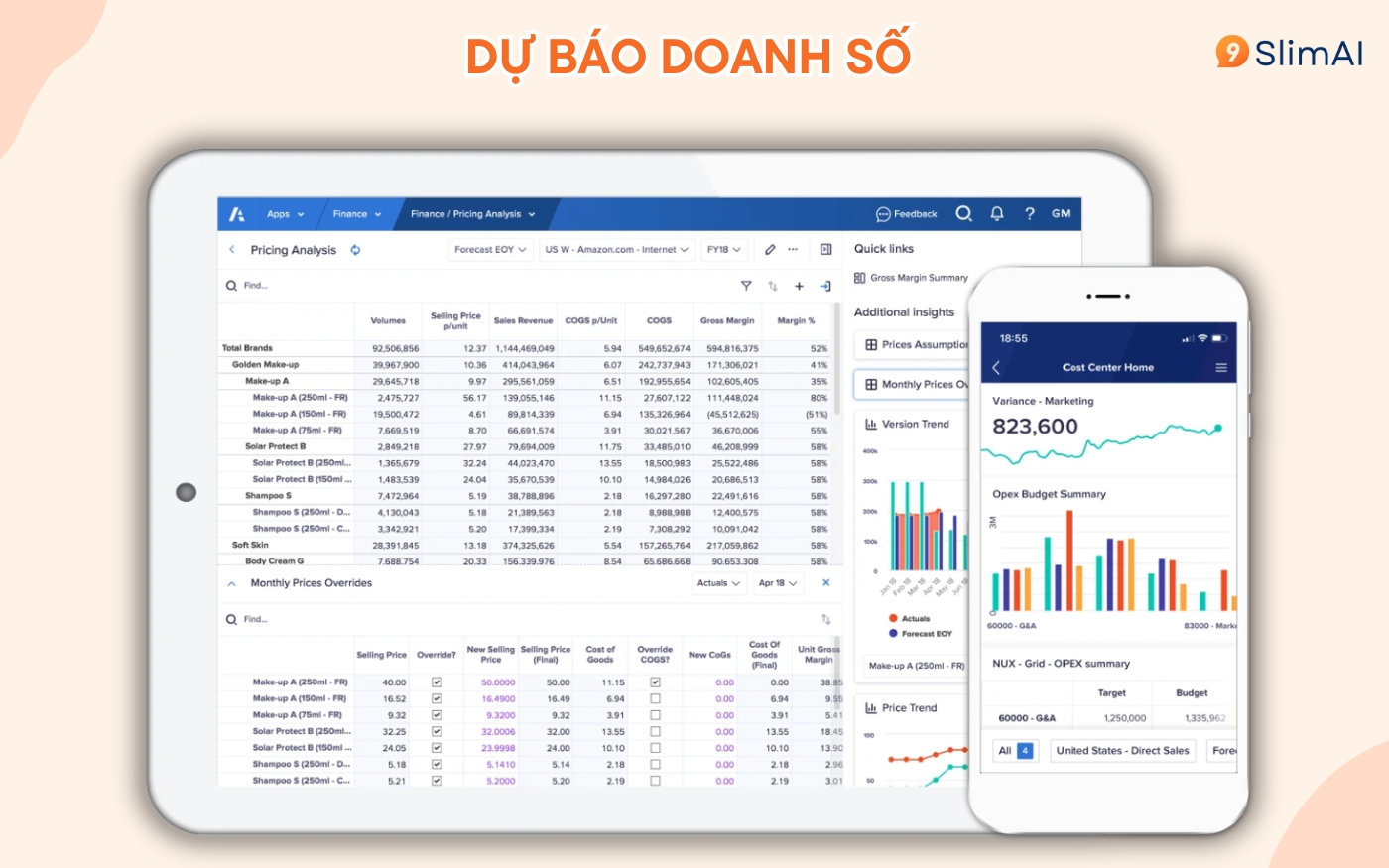Open the Apps dropdown
1389x868 pixels.
click(x=285, y=214)
